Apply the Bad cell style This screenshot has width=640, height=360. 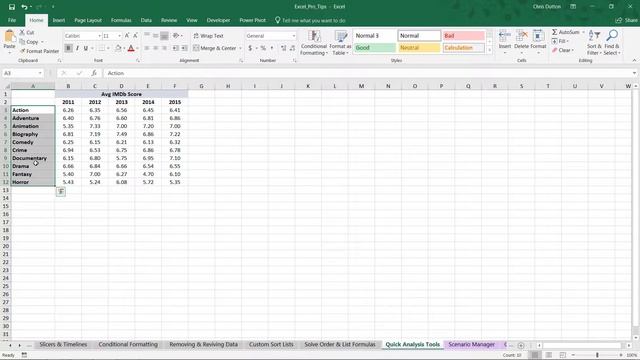[464, 36]
